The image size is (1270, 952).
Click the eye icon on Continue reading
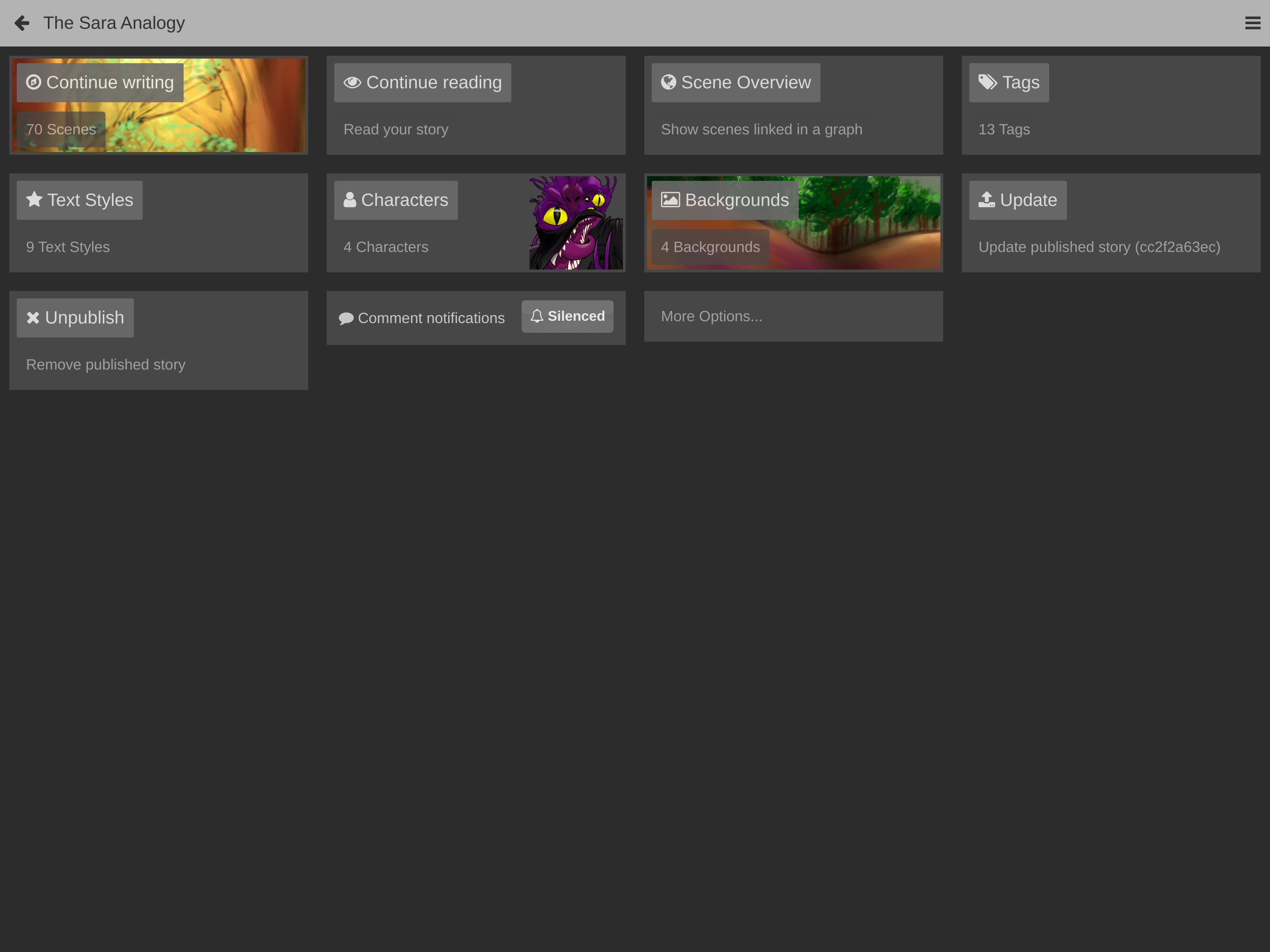tap(352, 82)
